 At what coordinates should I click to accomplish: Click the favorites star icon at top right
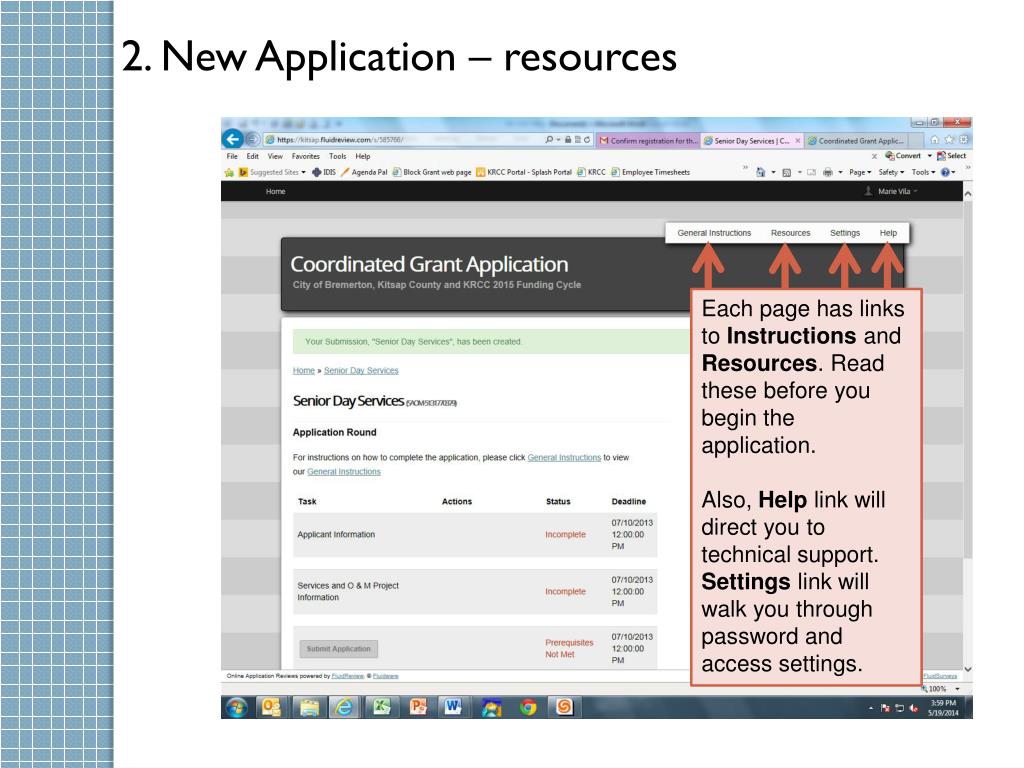click(x=949, y=140)
